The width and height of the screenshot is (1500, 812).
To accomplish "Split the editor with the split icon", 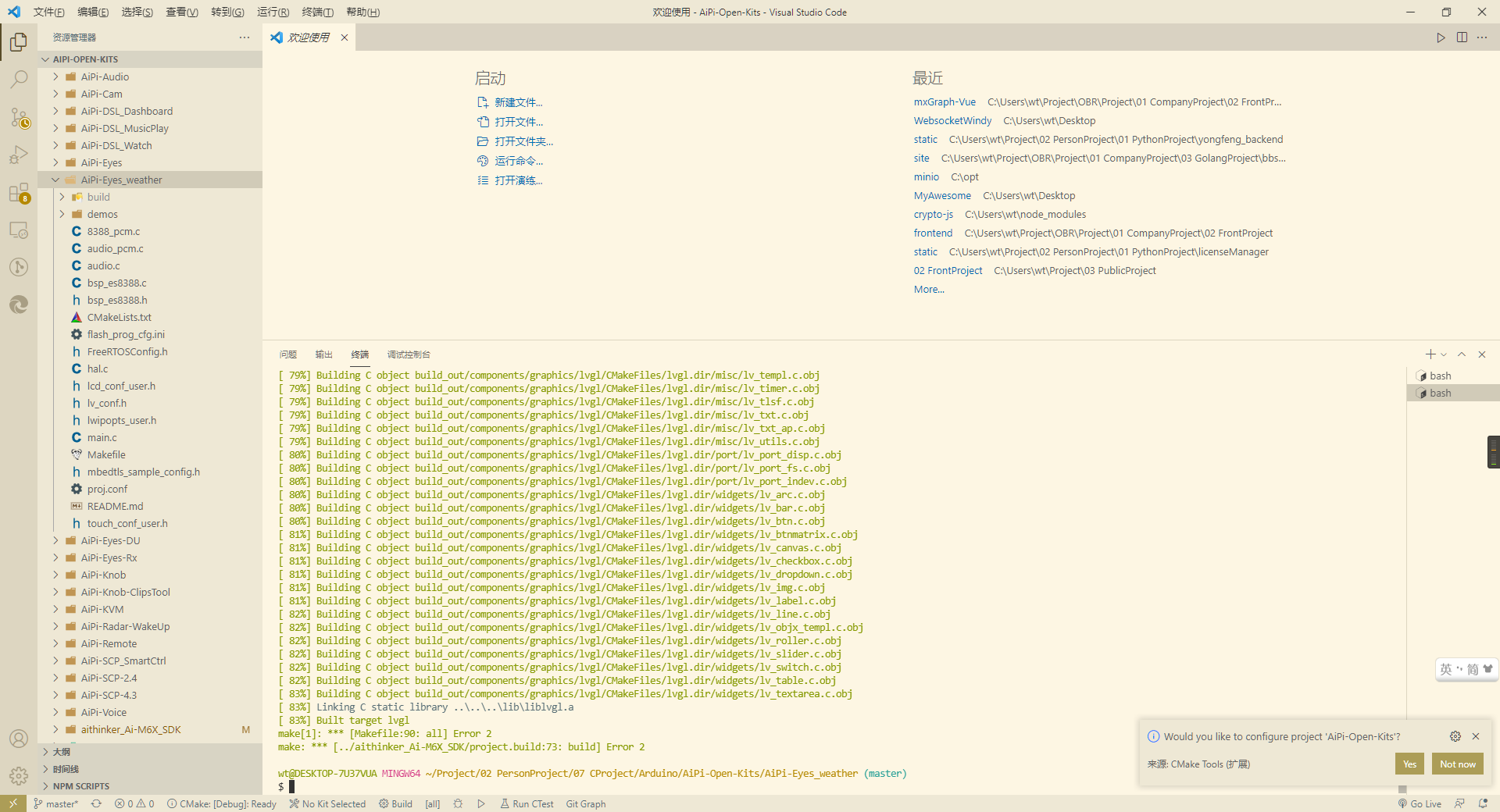I will (1462, 37).
